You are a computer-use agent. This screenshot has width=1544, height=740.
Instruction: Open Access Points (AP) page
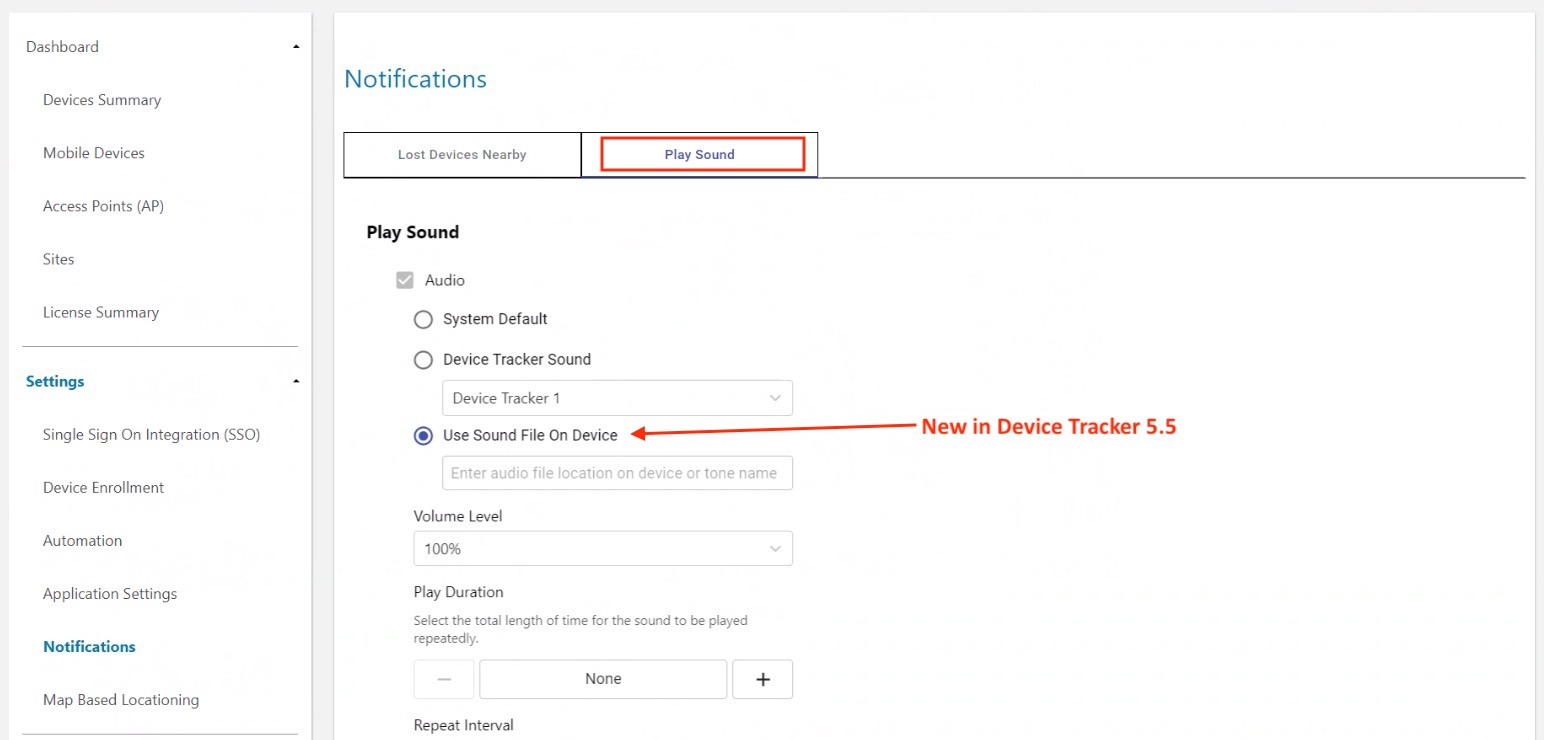point(103,206)
